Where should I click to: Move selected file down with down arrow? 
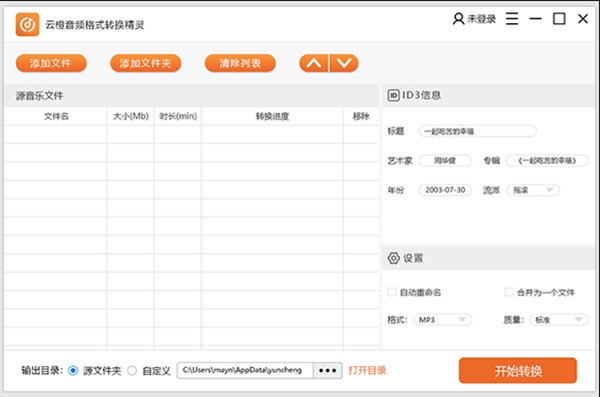344,63
